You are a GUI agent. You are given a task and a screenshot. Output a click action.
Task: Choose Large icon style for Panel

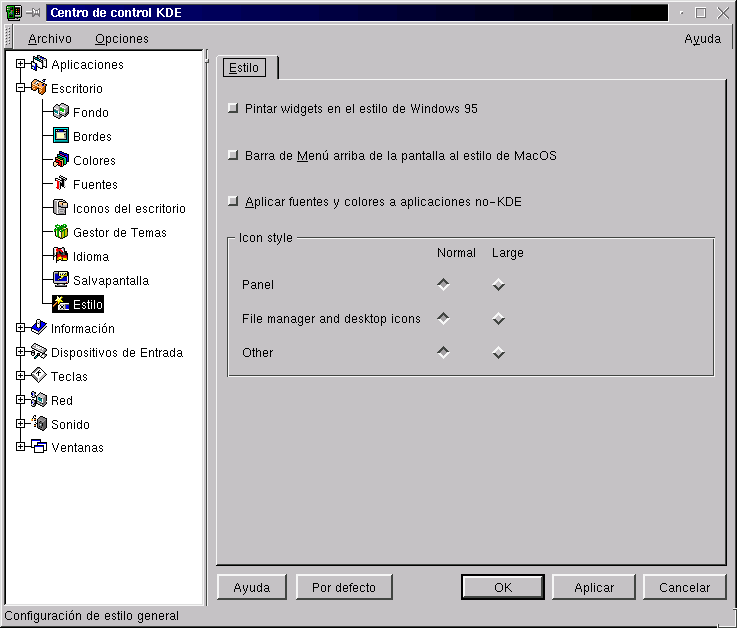point(498,285)
